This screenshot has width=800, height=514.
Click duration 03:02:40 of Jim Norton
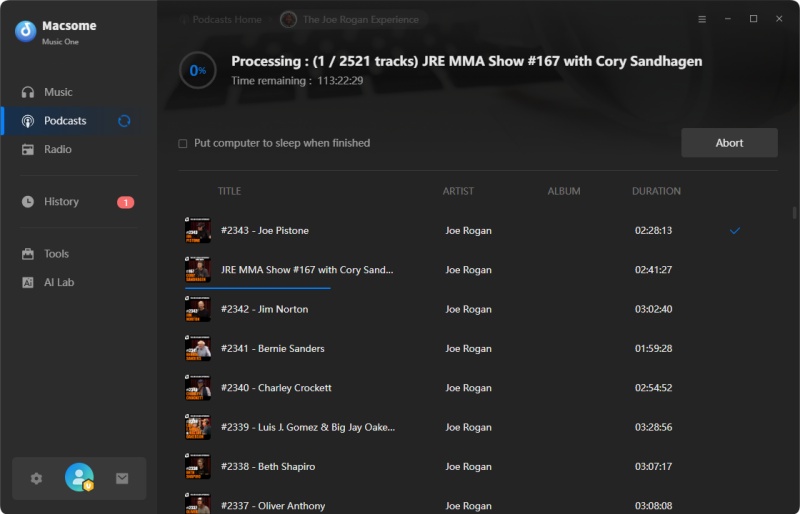pos(653,309)
